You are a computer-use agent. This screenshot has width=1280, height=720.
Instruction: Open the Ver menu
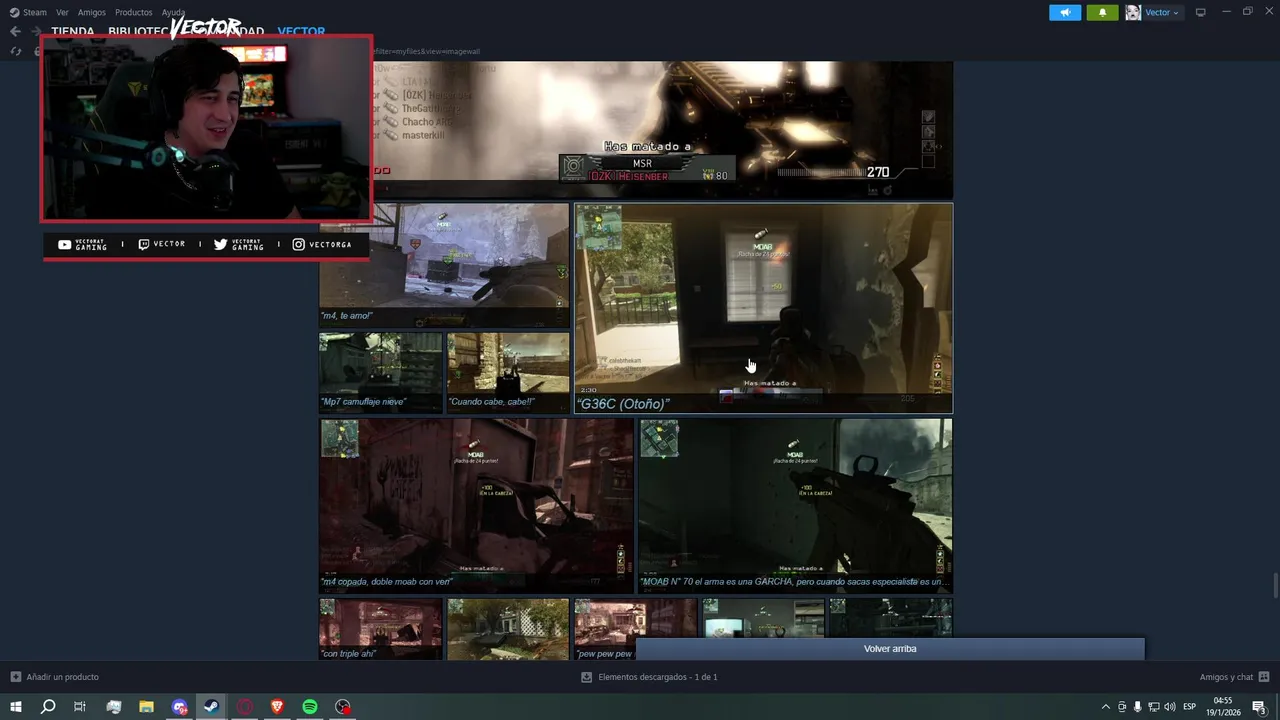[62, 12]
